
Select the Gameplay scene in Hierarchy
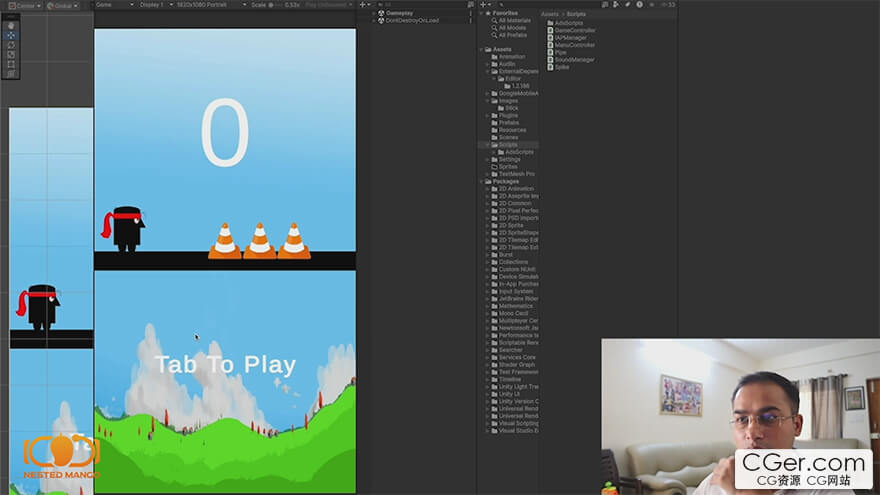tap(399, 13)
